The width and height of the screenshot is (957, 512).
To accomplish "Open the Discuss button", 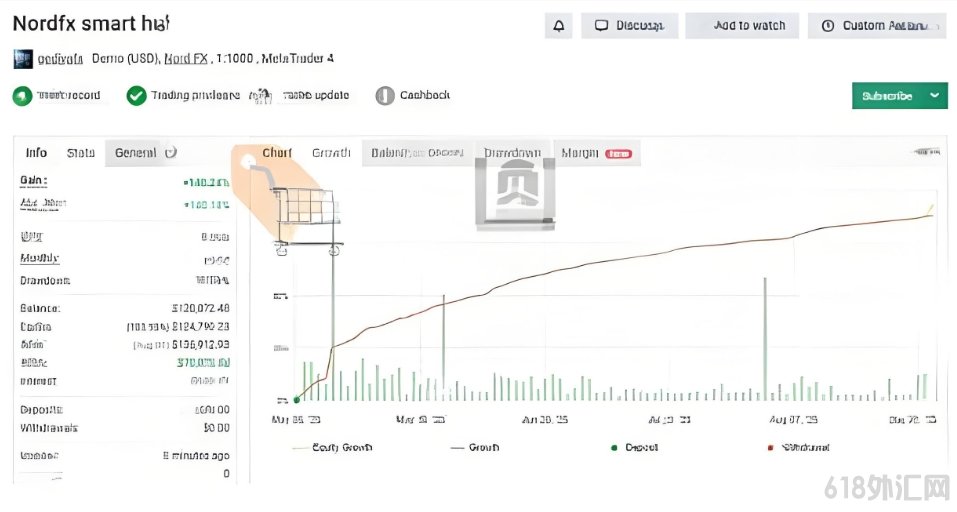I will click(x=629, y=26).
